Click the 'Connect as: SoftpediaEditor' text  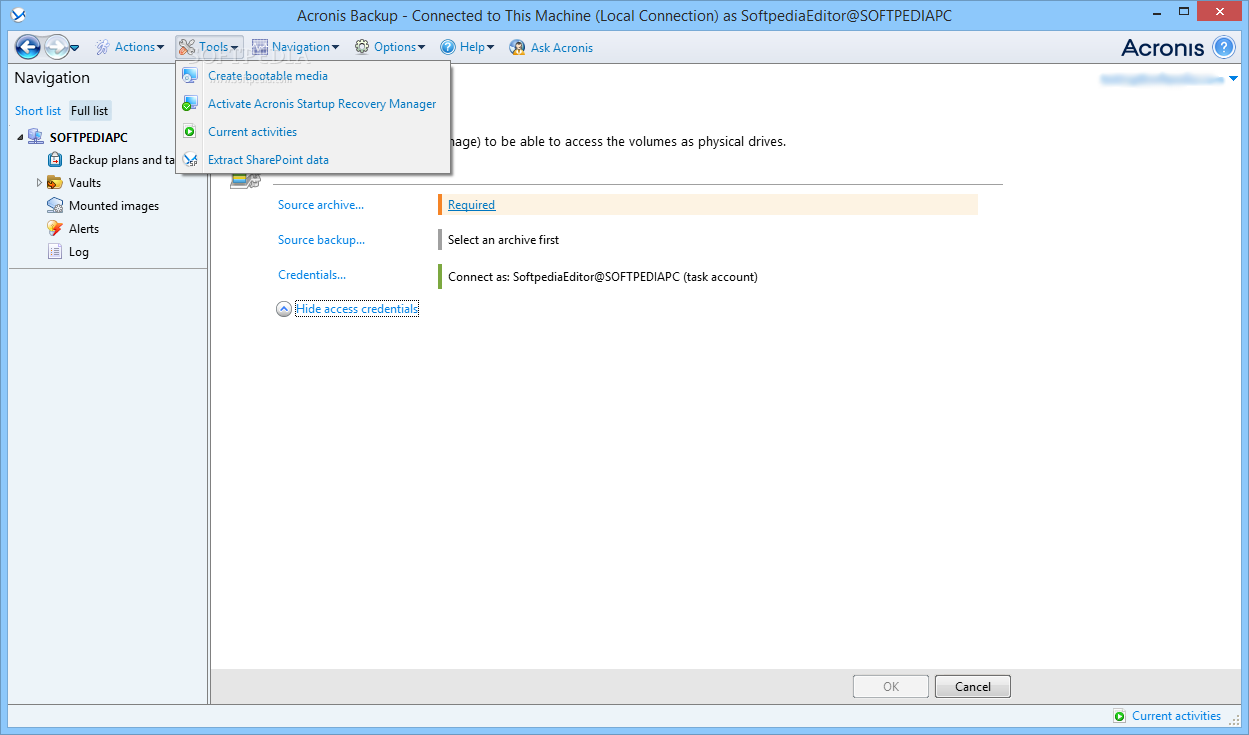(602, 277)
